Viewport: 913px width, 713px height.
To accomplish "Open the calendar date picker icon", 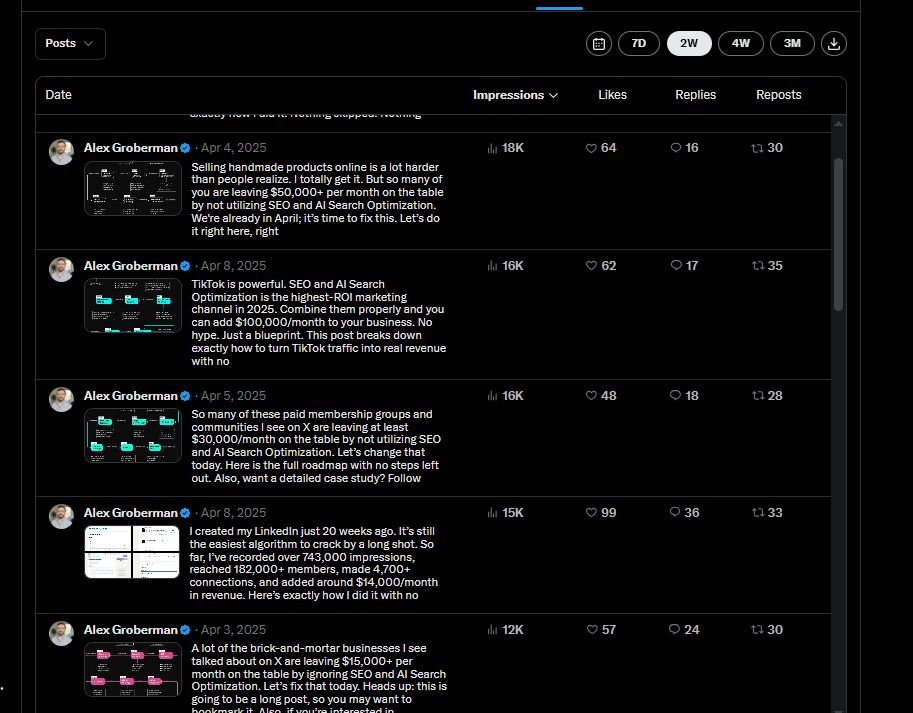I will [599, 44].
